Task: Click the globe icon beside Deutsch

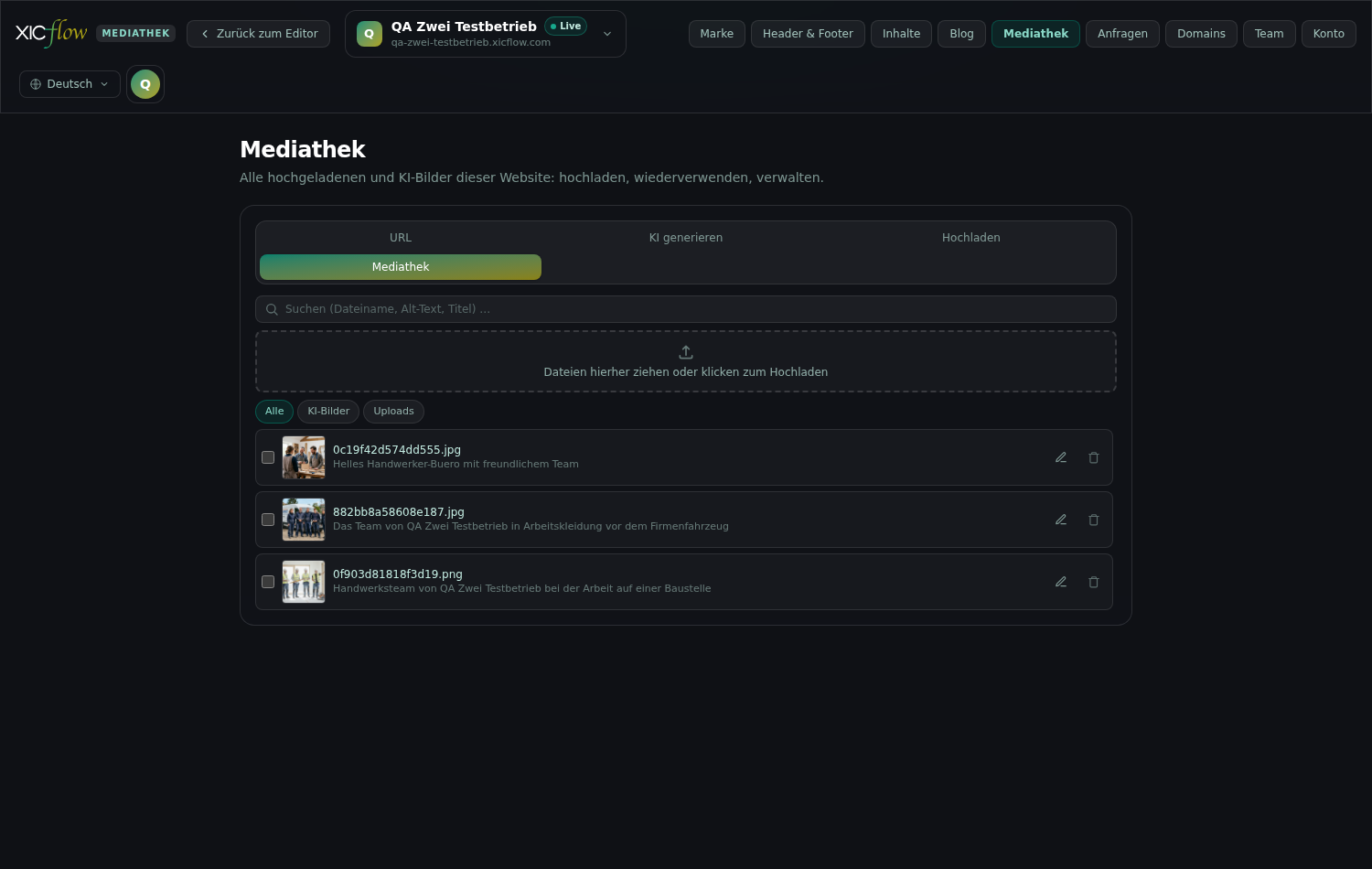Action: [x=36, y=84]
